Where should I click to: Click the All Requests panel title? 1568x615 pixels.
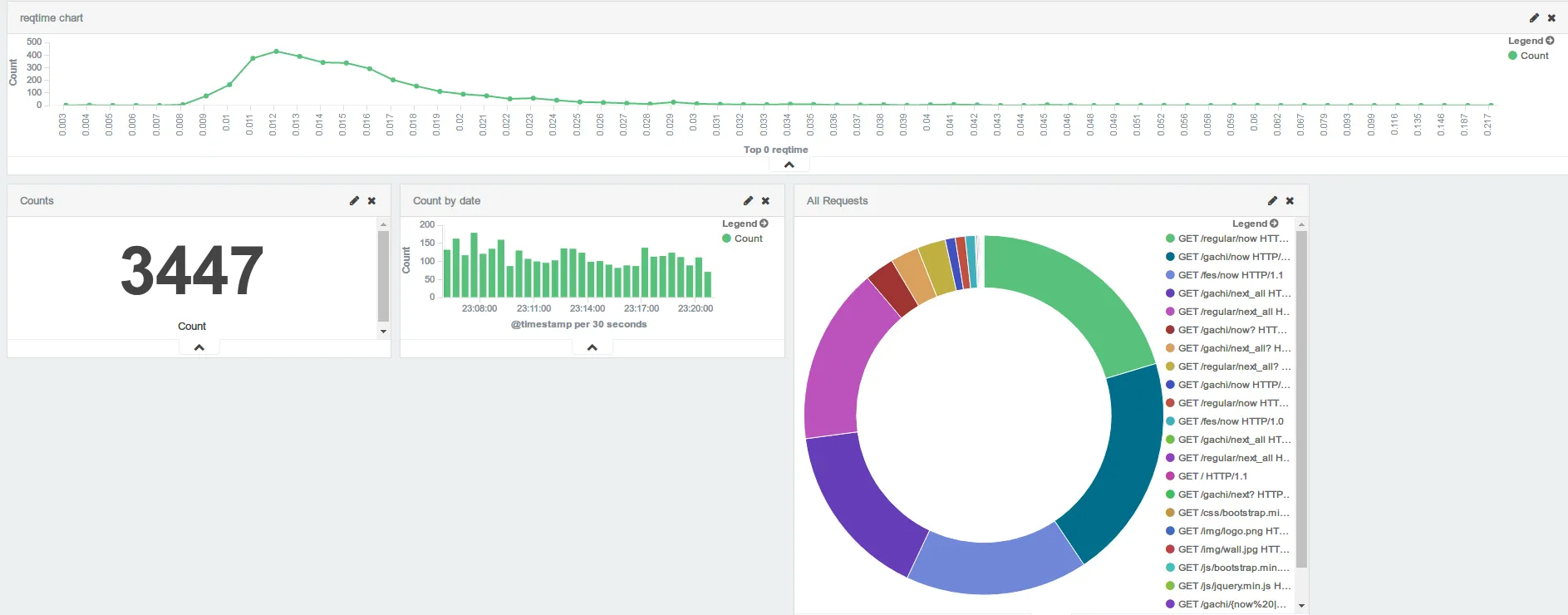coord(837,200)
